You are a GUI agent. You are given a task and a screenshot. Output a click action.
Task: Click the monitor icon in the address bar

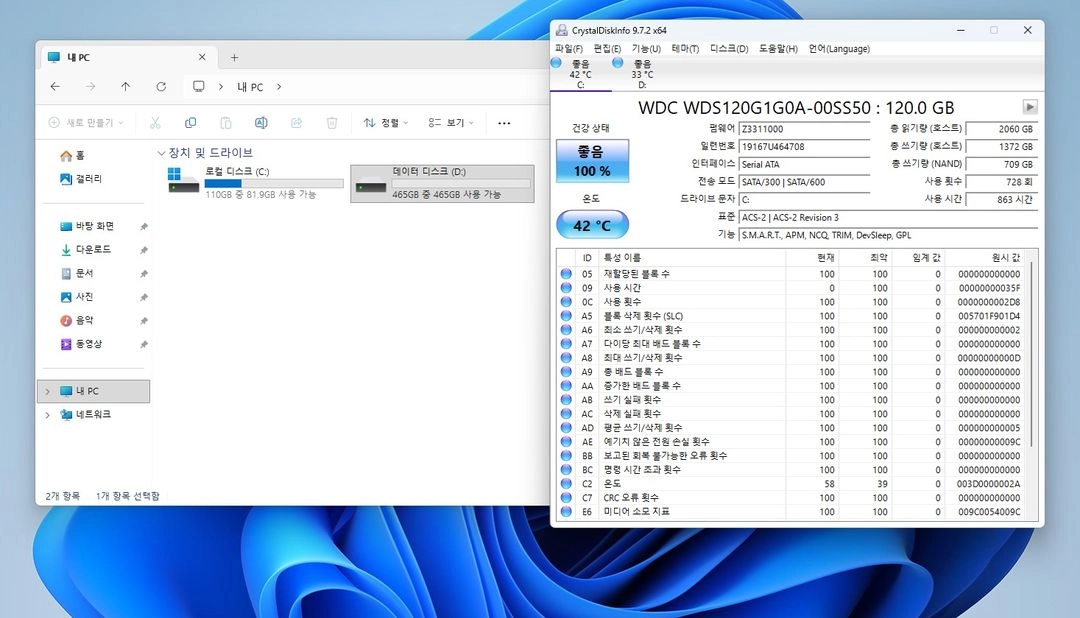point(198,87)
